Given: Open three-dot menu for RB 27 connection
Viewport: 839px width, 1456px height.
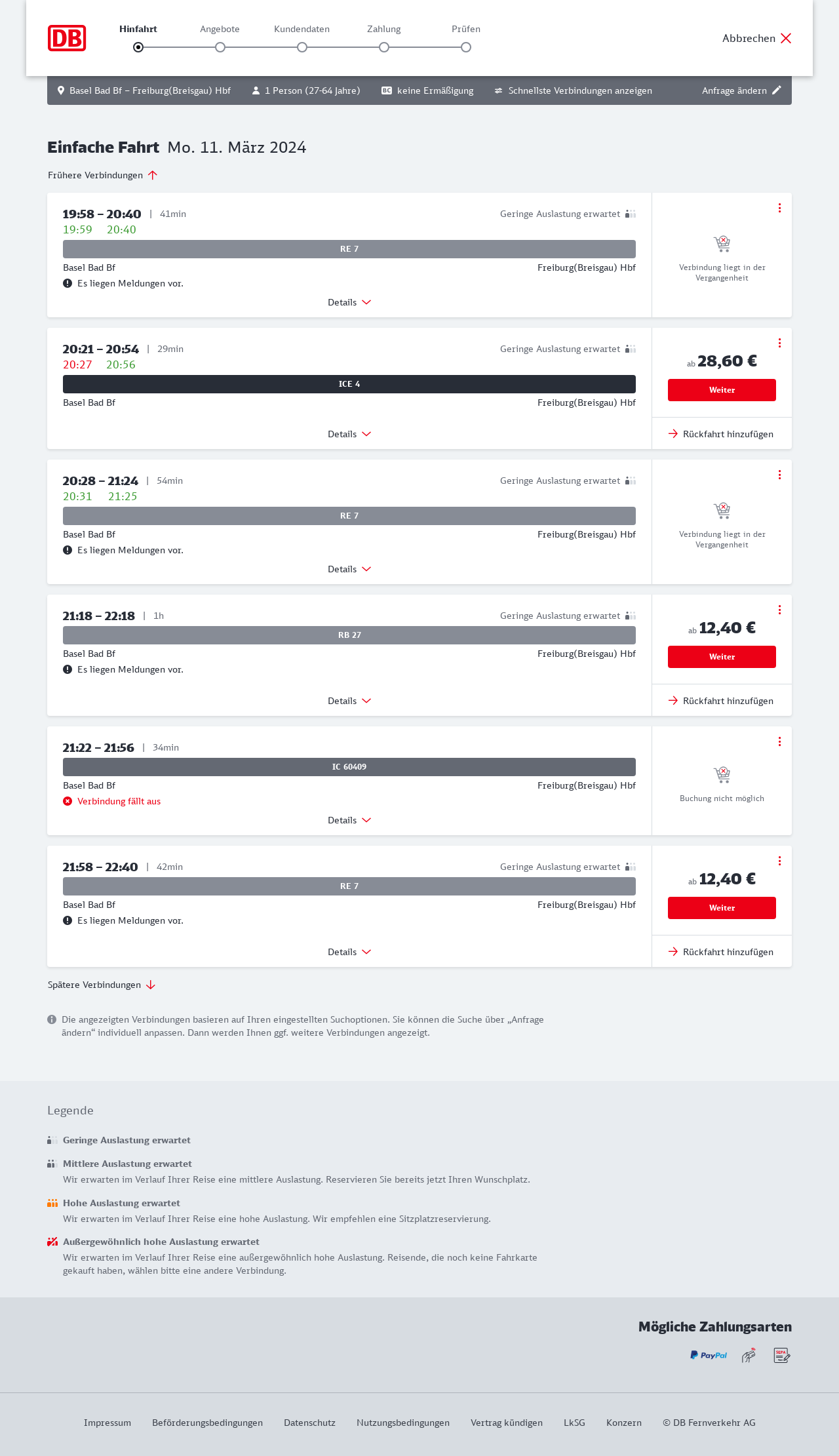Looking at the screenshot, I should tap(779, 610).
